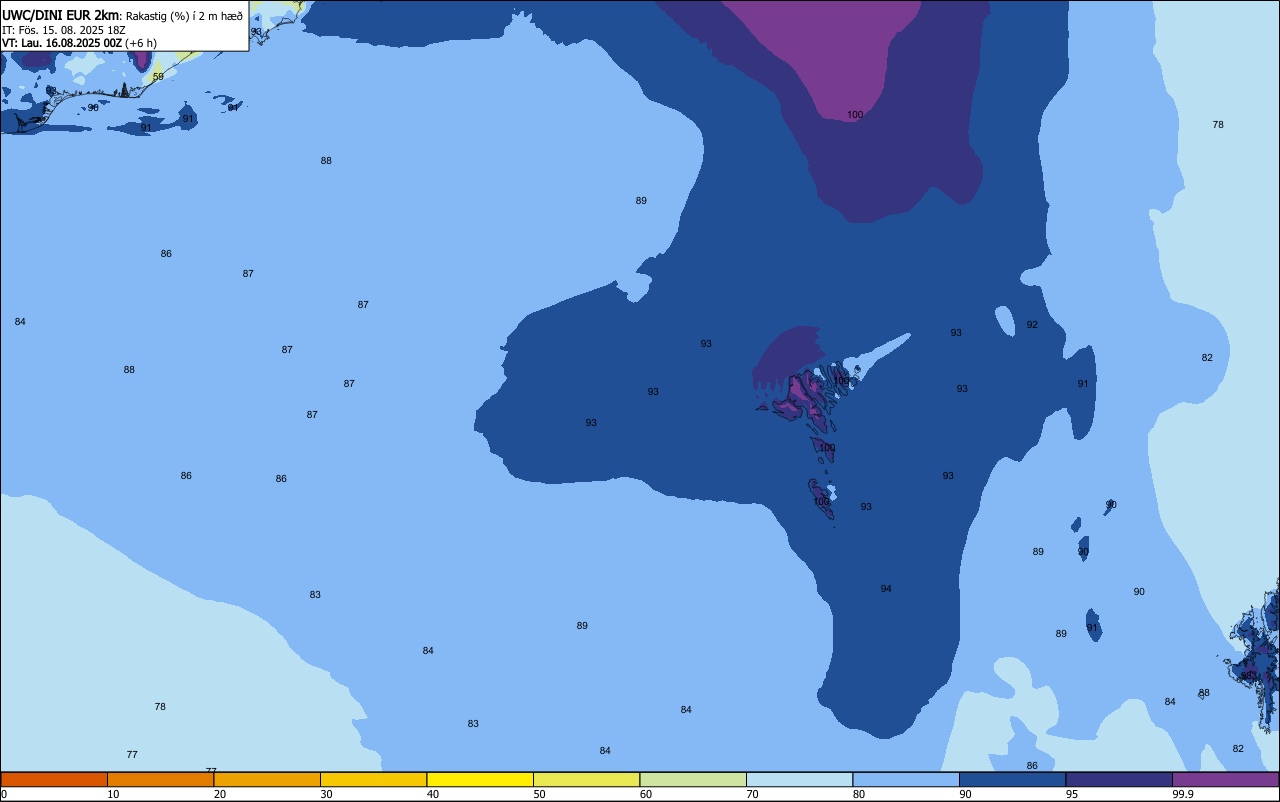Click the '100' value in the large purple area
Viewport: 1280px width, 802px height.
[x=855, y=115]
